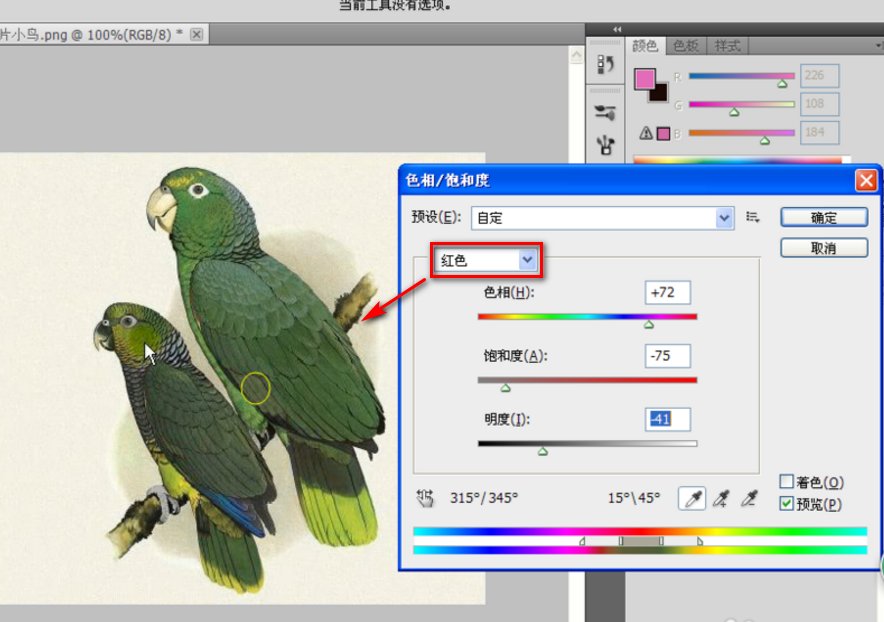The image size is (884, 622).
Task: Click the foreground pink color swatch
Action: (x=645, y=78)
